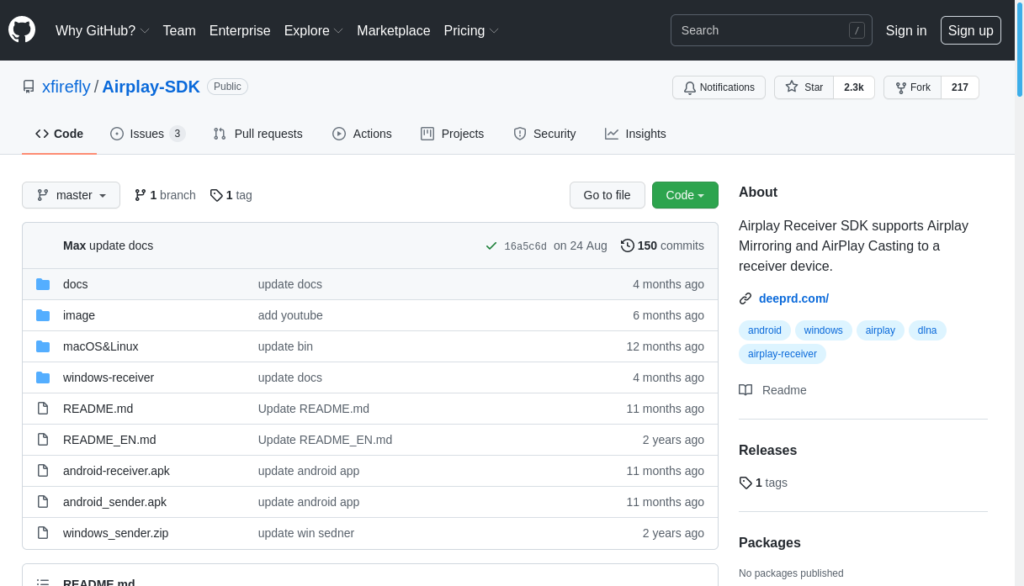
Task: Star the Airplay-SDK repository
Action: click(x=804, y=88)
